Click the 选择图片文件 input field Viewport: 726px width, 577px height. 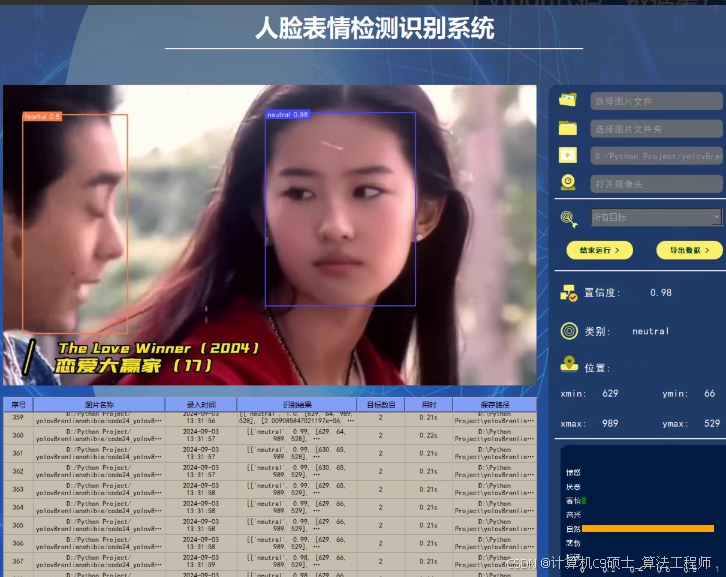[x=656, y=101]
